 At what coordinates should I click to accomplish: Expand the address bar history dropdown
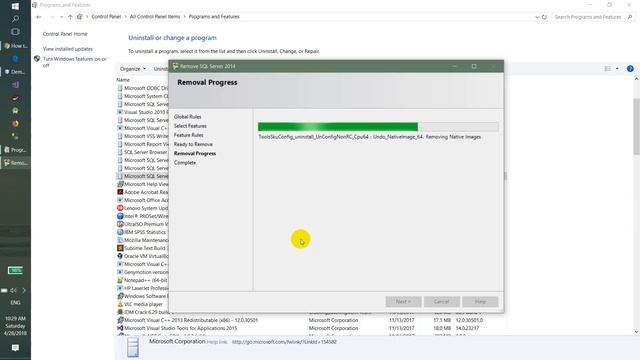537,17
